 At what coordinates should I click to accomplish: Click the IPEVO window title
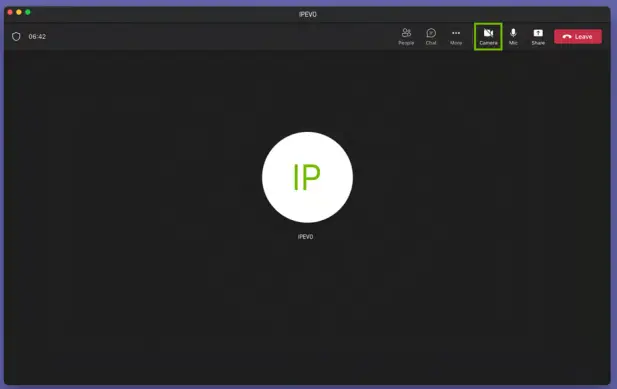pos(308,15)
